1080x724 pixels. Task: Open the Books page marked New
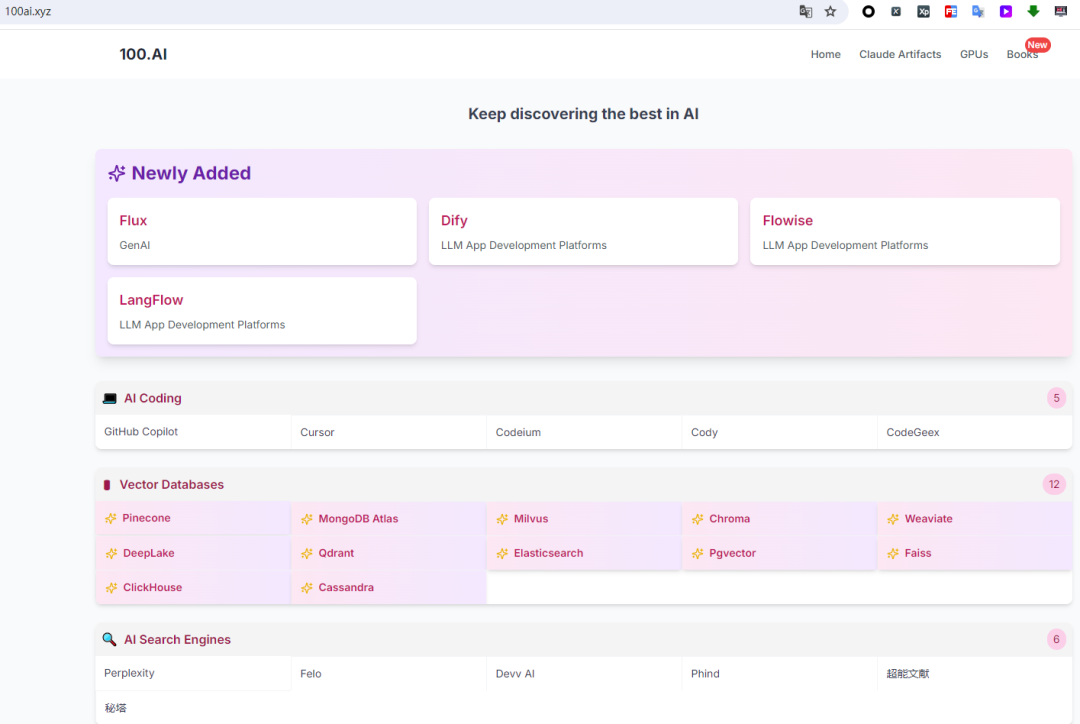point(1021,55)
